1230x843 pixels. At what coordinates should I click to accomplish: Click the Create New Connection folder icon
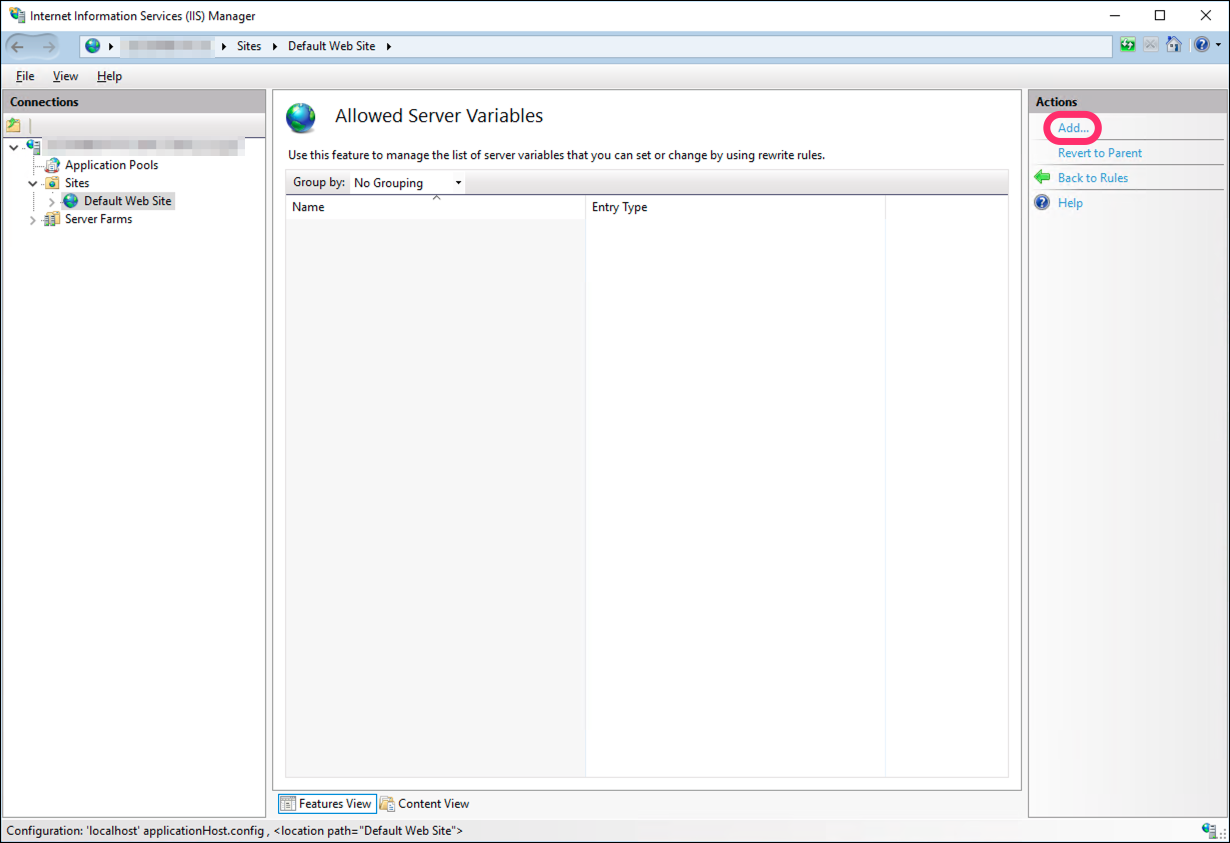(14, 126)
